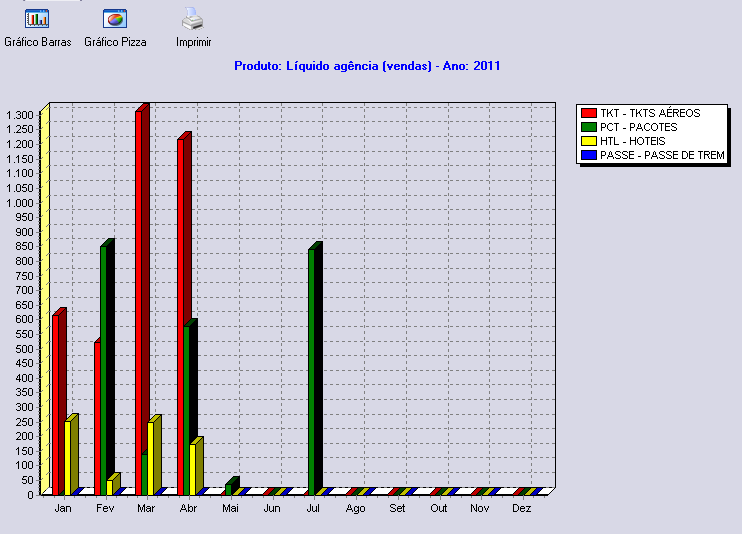Viewport: 742px width, 534px height.
Task: Click the red TKT - TKTS AÉREOS legend swatch
Action: coord(589,113)
